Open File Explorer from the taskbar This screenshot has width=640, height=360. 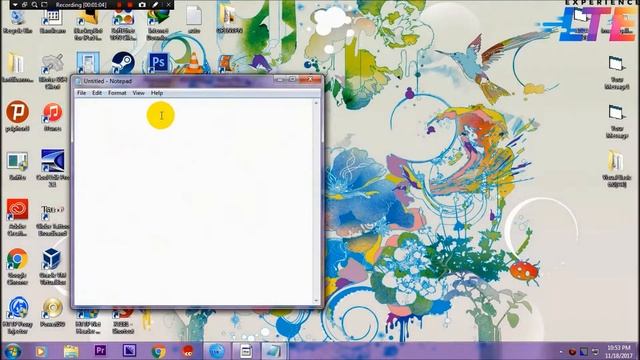pyautogui.click(x=71, y=351)
